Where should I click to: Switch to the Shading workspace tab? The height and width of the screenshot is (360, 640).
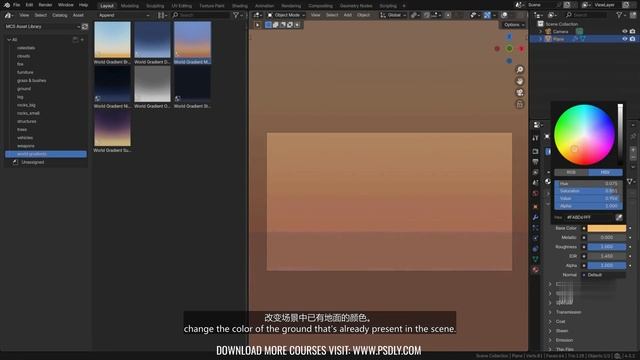tap(240, 6)
